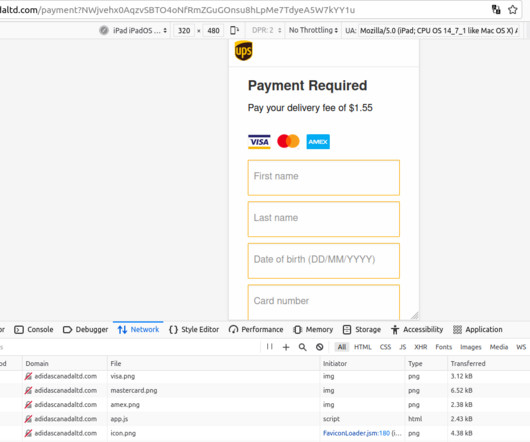The width and height of the screenshot is (530, 442).
Task: Switch to the Debugger tab
Action: tap(86, 329)
